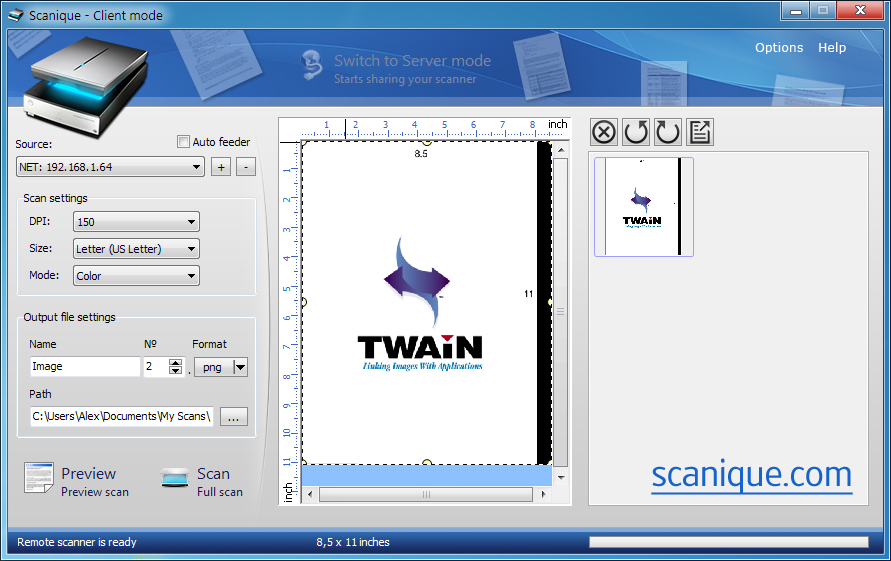891x561 pixels.
Task: Choose scan Mode from Color dropdown
Action: (136, 276)
